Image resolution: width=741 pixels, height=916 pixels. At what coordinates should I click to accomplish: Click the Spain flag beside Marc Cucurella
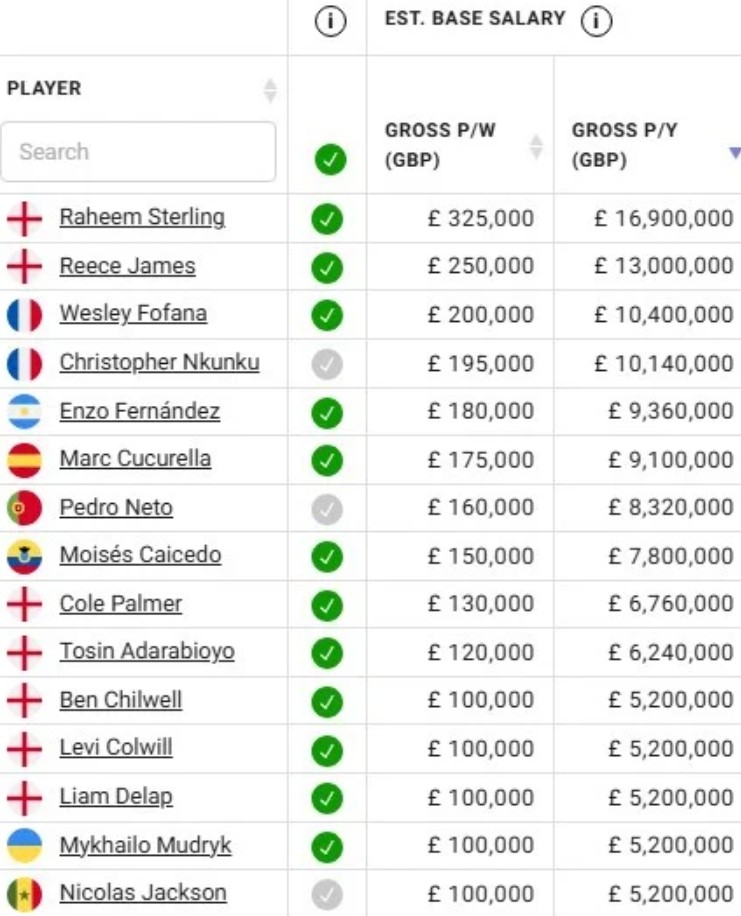(x=25, y=460)
